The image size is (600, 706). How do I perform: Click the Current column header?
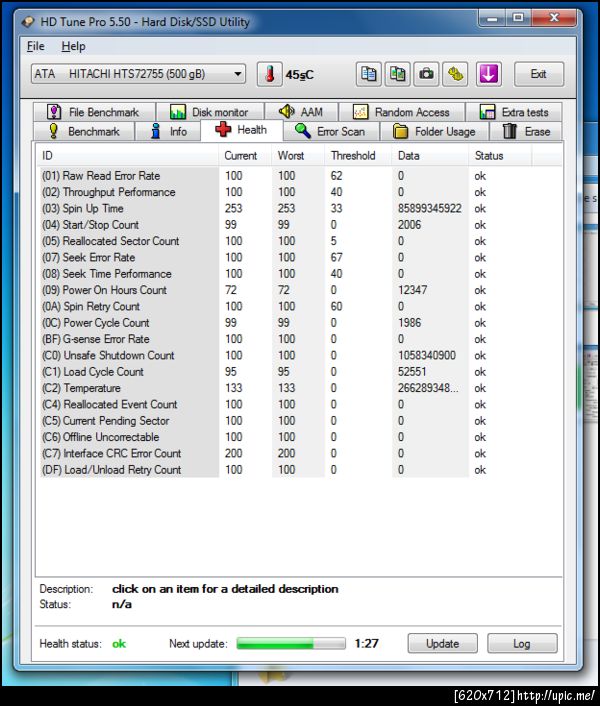click(245, 156)
